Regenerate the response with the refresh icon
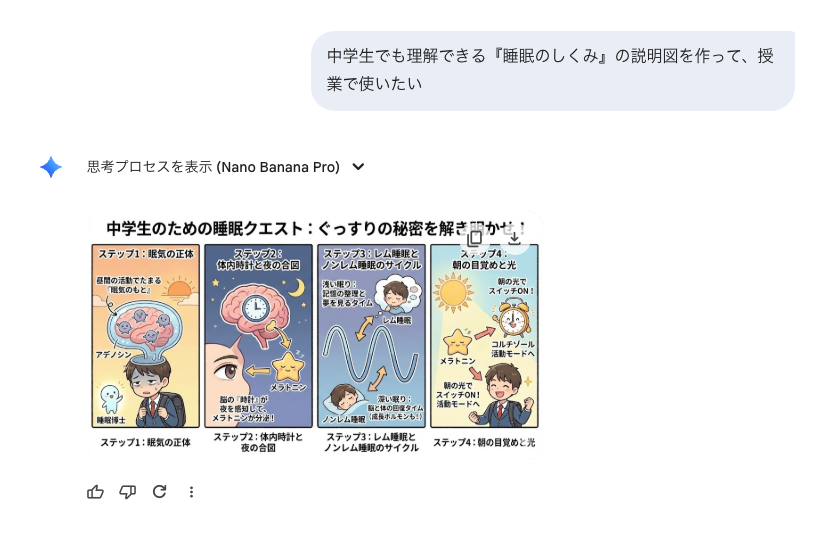This screenshot has height=533, width=836. [159, 491]
